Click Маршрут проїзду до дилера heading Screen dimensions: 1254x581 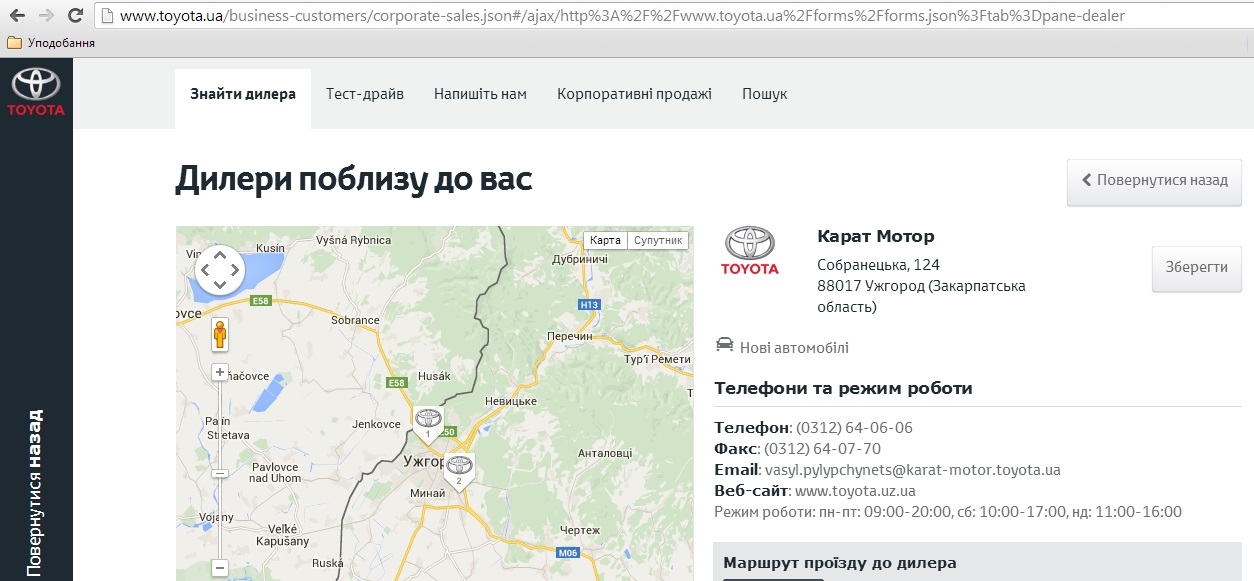(840, 563)
